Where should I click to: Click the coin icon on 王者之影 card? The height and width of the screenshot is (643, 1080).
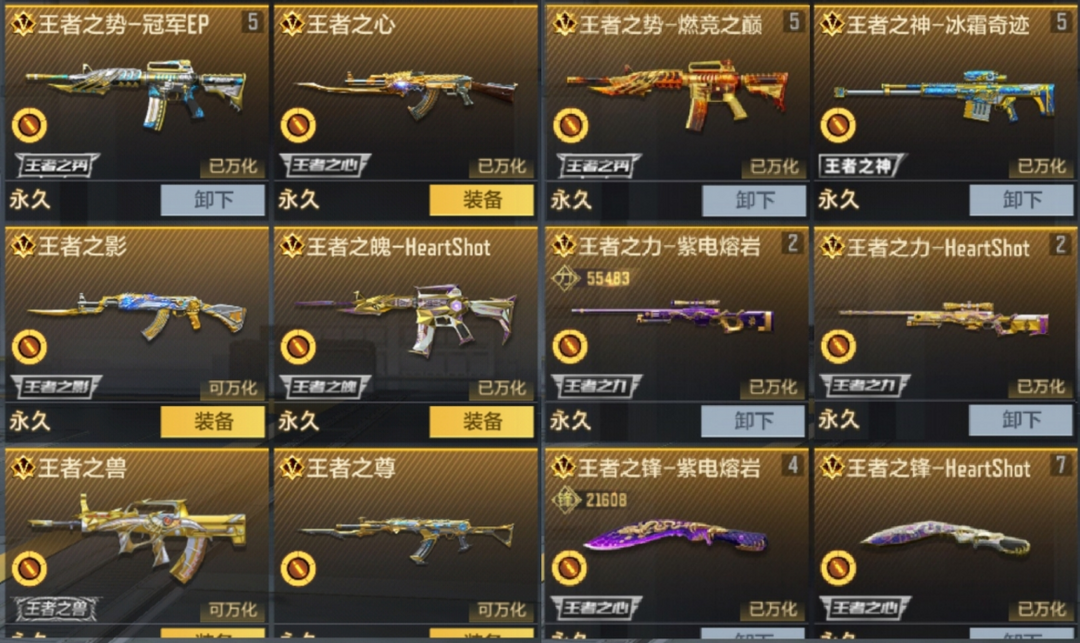click(29, 347)
